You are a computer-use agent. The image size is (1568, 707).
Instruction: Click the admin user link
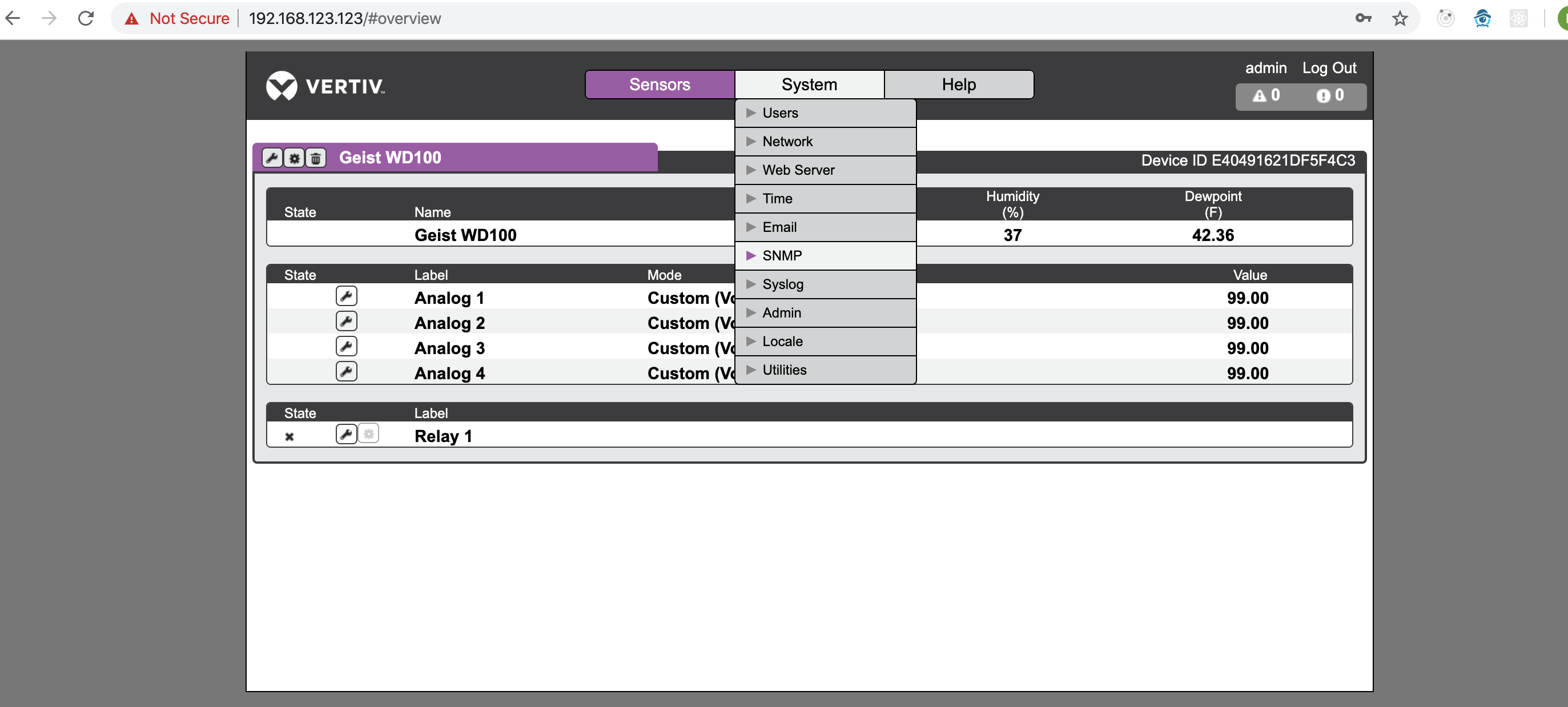click(x=1265, y=67)
